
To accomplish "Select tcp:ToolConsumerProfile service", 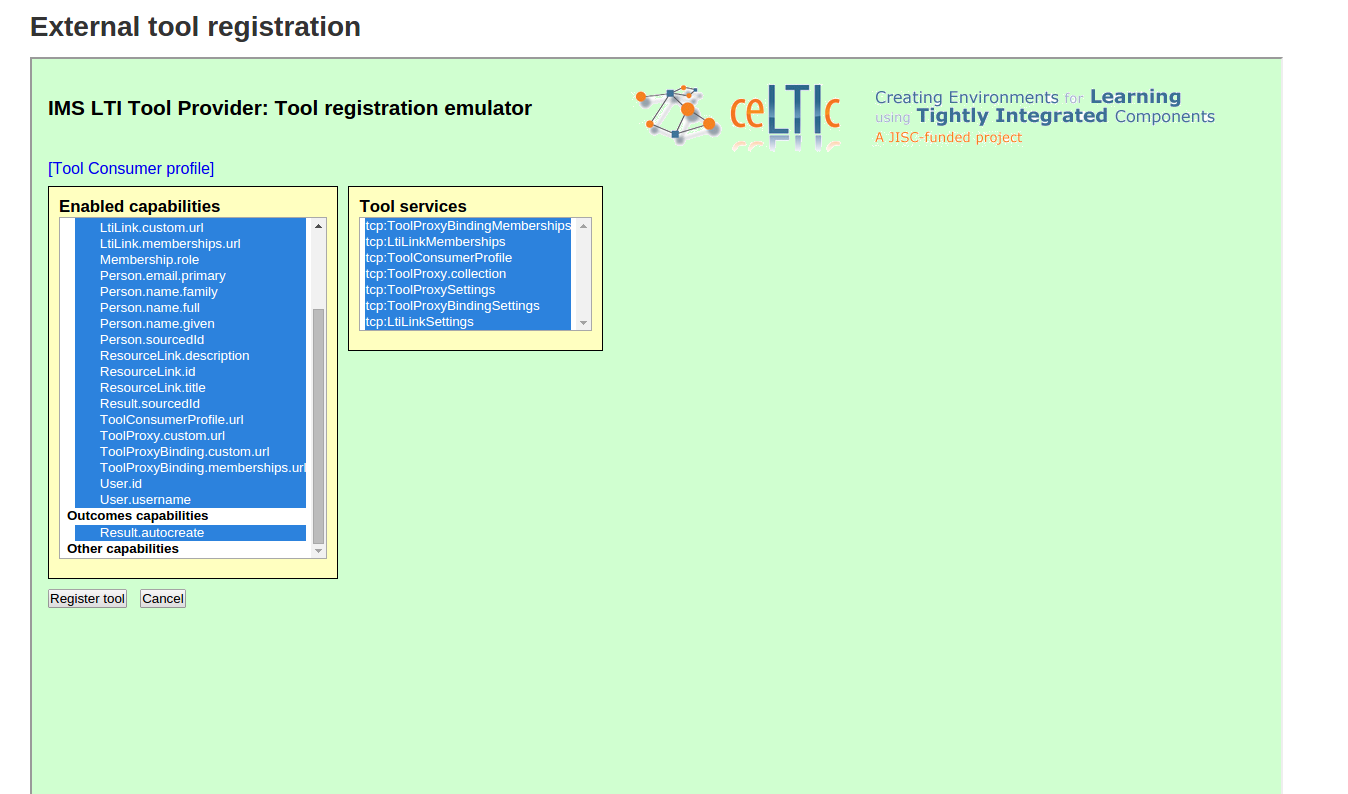I will pyautogui.click(x=468, y=257).
